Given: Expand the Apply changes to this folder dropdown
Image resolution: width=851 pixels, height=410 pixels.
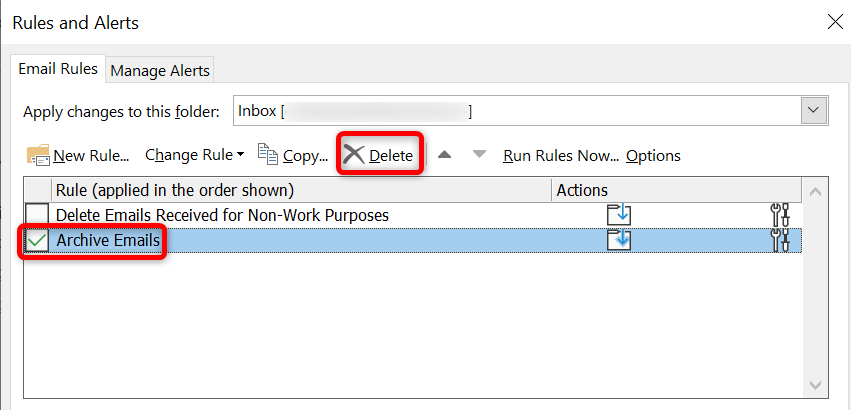Looking at the screenshot, I should pyautogui.click(x=815, y=111).
